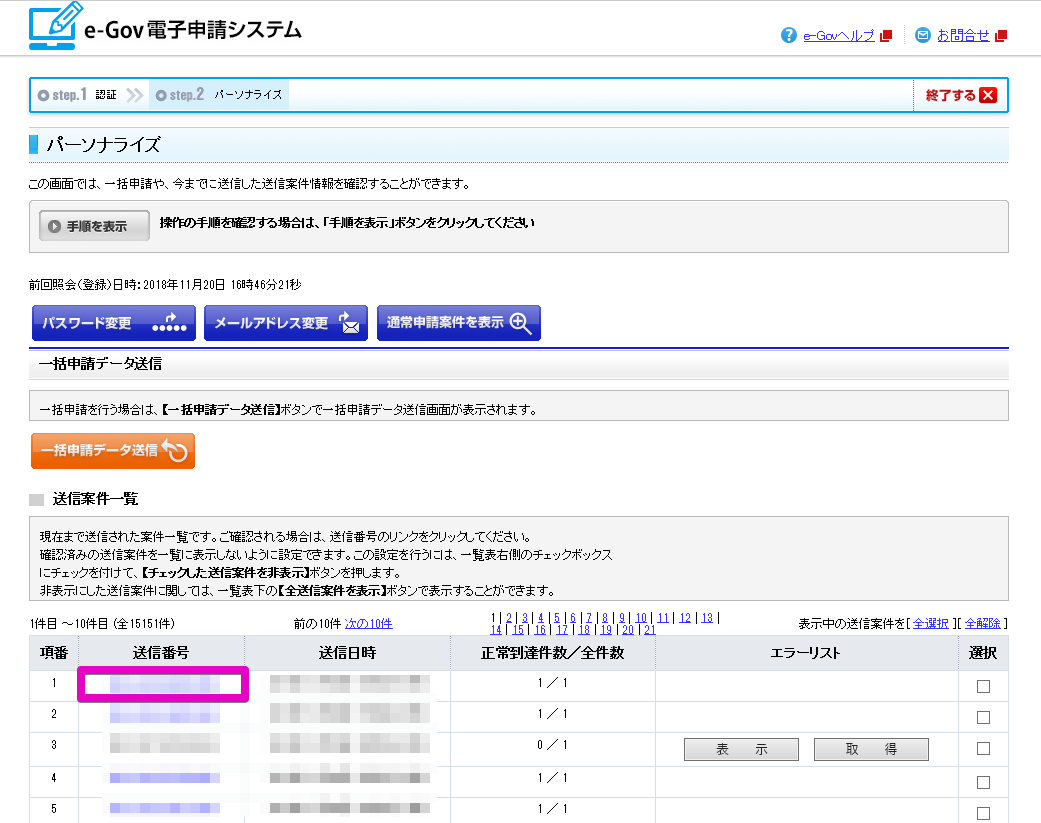
Task: Open the お問合せ link
Action: tap(963, 36)
